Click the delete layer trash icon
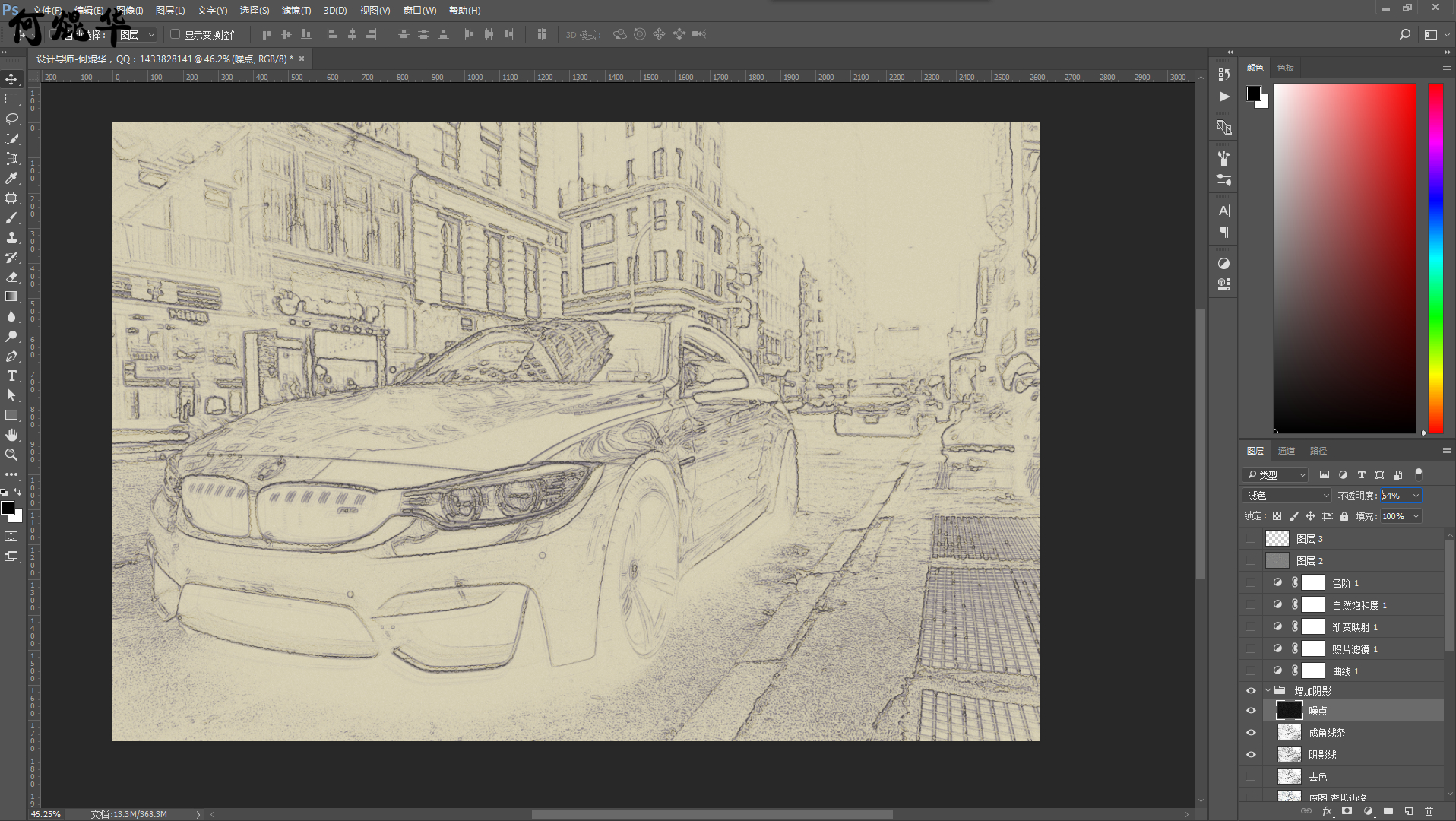The height and width of the screenshot is (821, 1456). pos(1429,811)
